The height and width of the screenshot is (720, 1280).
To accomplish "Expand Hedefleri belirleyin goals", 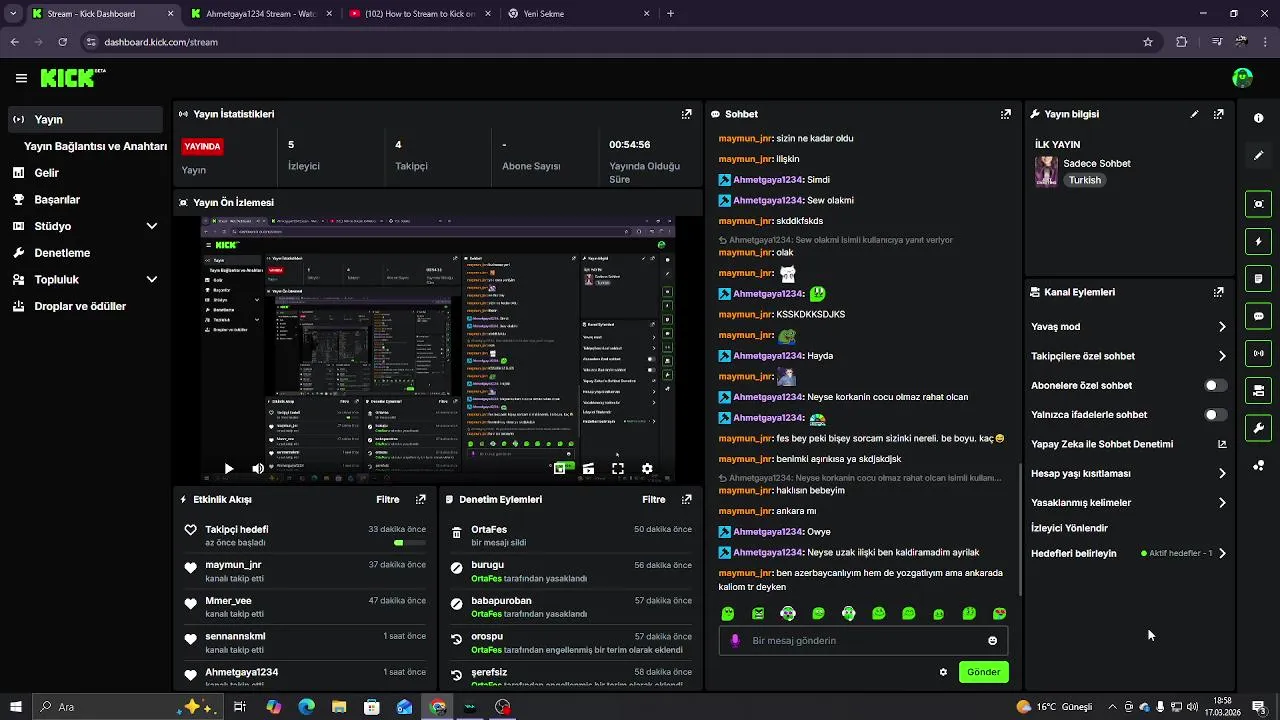I will click(1222, 553).
